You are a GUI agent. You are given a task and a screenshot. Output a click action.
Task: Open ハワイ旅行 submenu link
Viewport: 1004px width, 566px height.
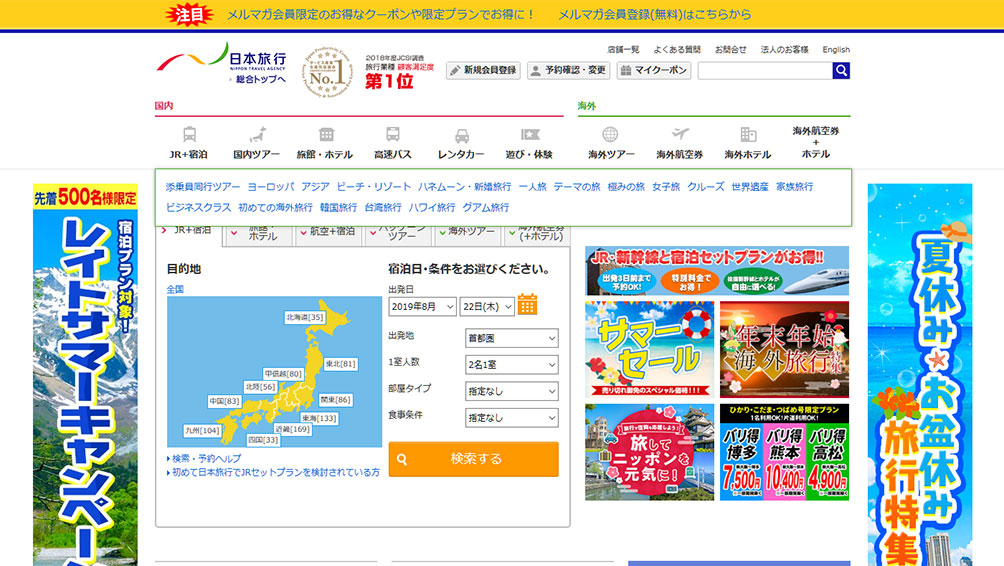point(432,207)
